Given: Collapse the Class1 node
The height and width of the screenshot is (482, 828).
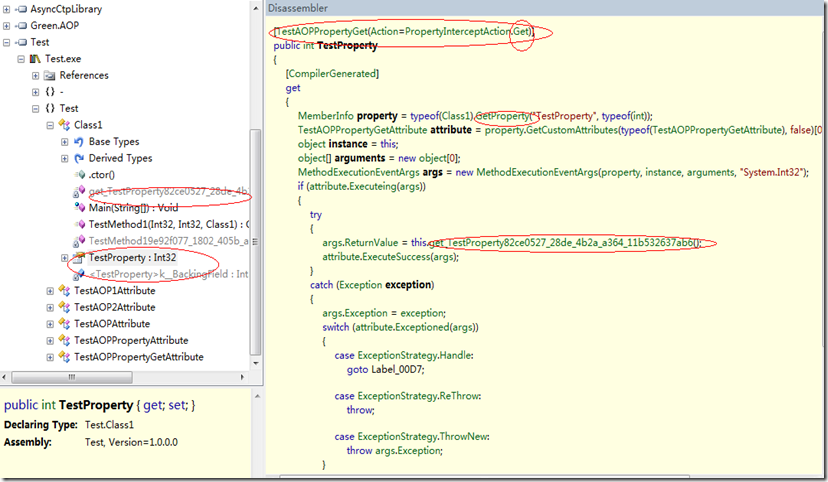Looking at the screenshot, I should (50, 125).
